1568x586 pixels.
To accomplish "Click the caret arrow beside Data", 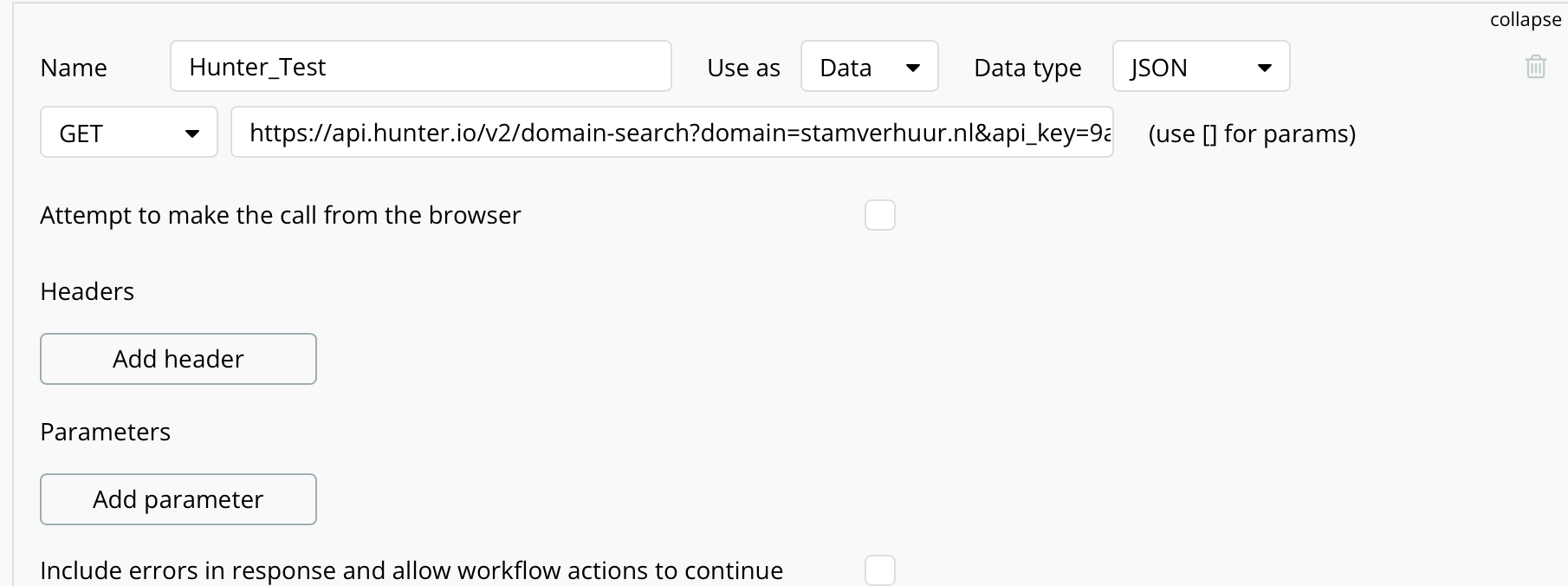I will pos(912,68).
